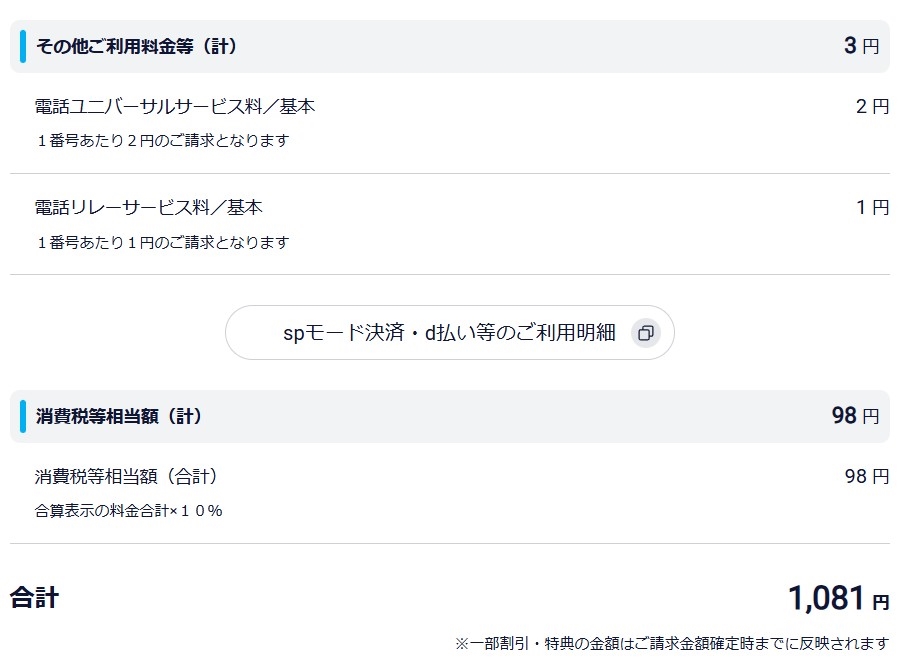Open spモード決済・d払い等のご利用明細 button
Screen dimensions: 921x667
pyautogui.click(x=449, y=333)
